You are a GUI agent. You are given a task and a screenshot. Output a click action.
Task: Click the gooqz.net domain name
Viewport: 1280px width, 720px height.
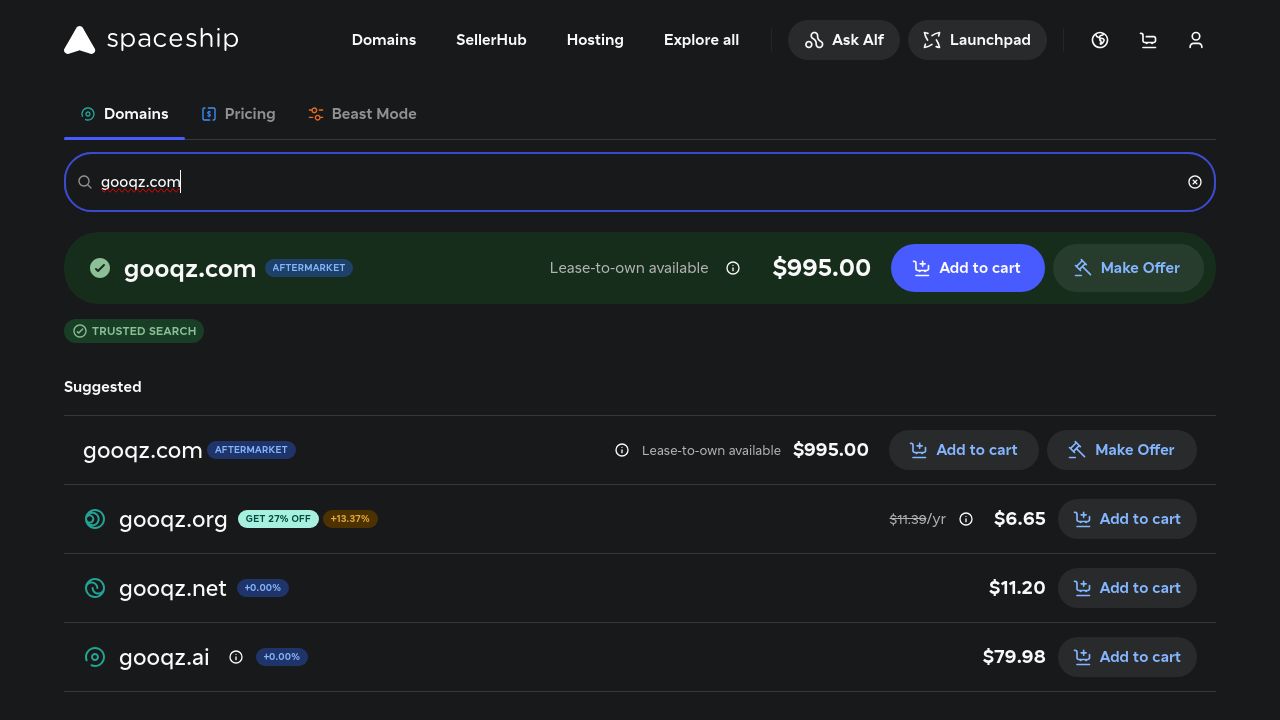(173, 588)
